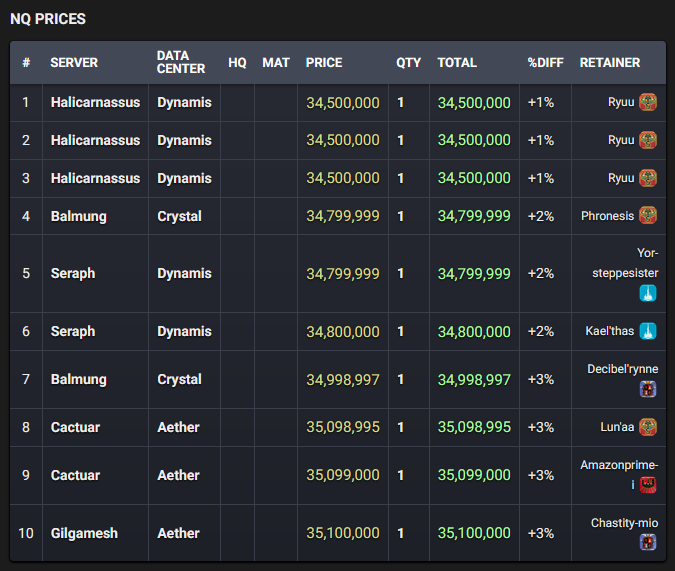Open Halicarnassus server in row 1
This screenshot has width=675, height=571.
(95, 102)
